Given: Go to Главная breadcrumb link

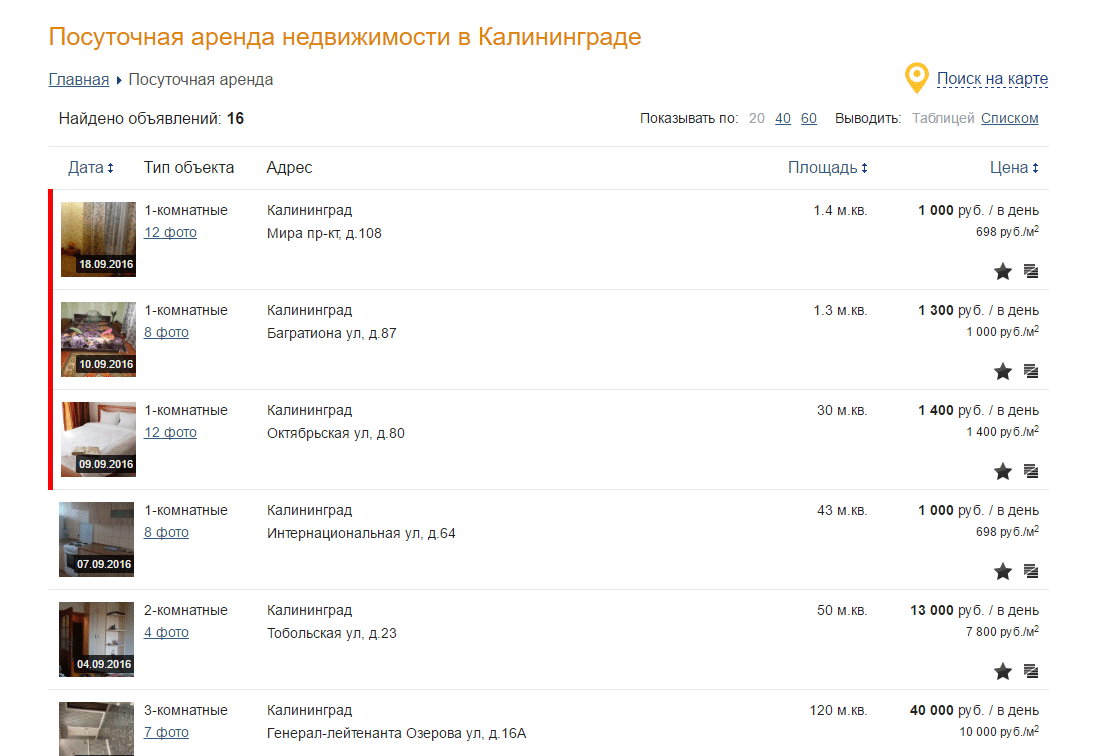Looking at the screenshot, I should (x=78, y=80).
